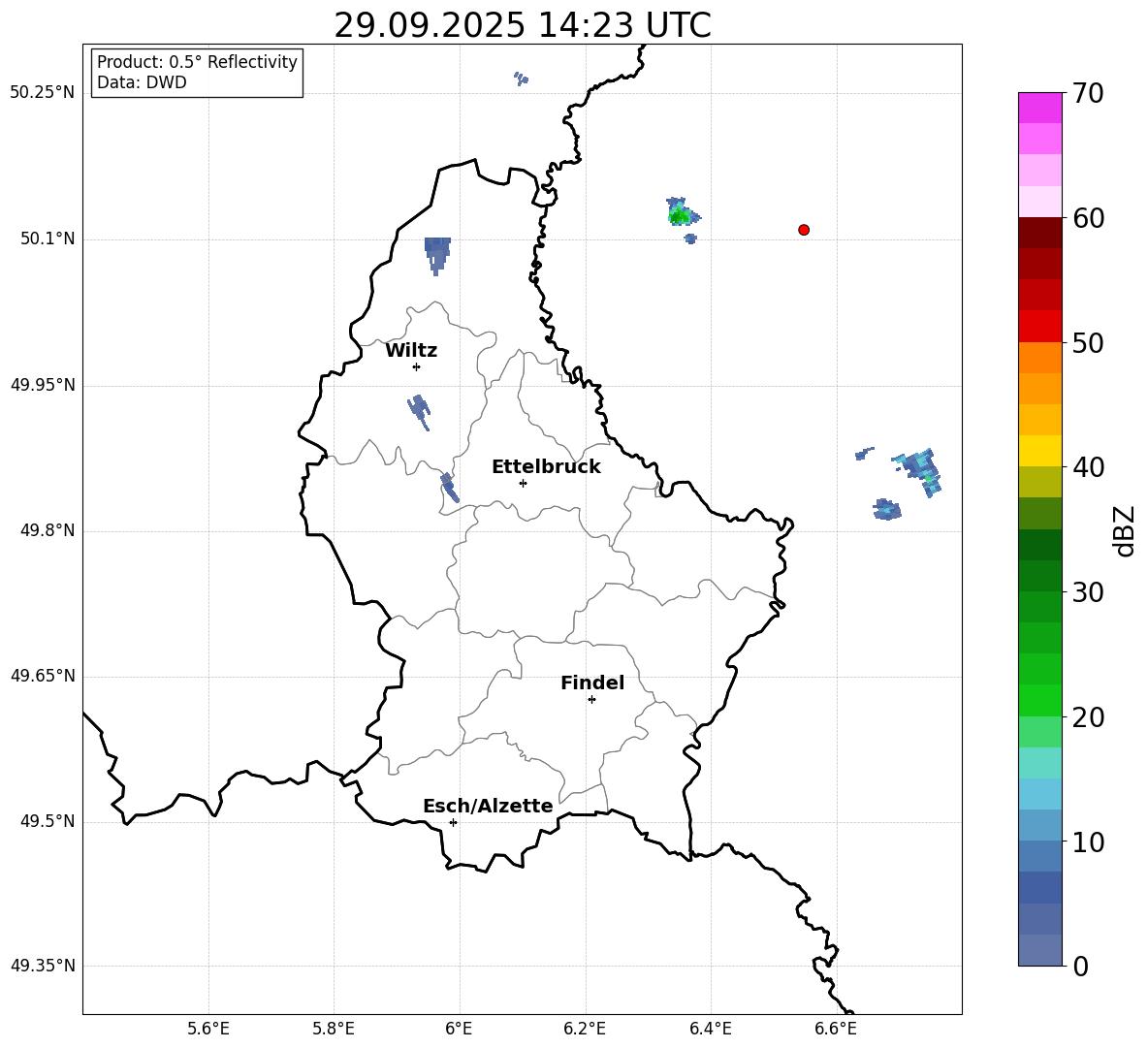Click the colorbar tick label 70
The image size is (1148, 1048).
point(1088,93)
